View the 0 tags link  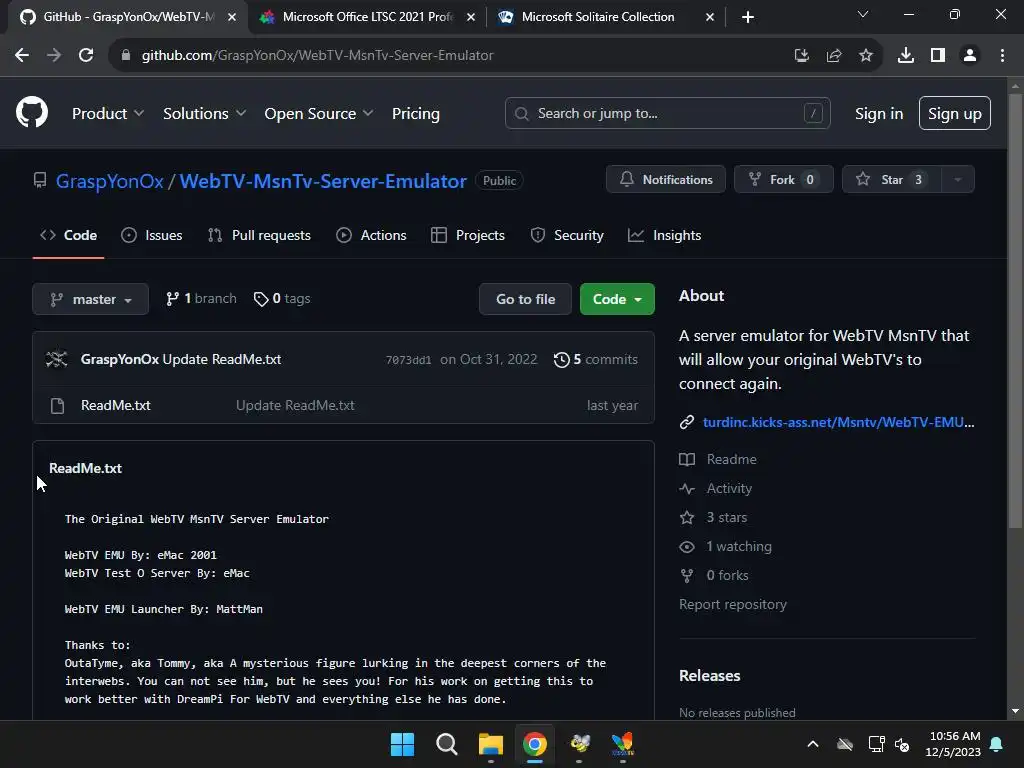click(282, 298)
